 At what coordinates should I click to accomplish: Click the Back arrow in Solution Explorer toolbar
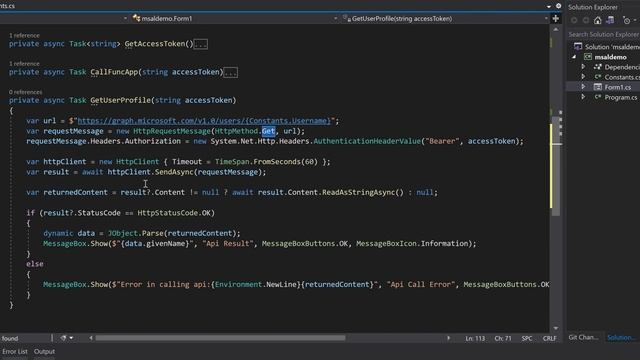click(x=574, y=20)
